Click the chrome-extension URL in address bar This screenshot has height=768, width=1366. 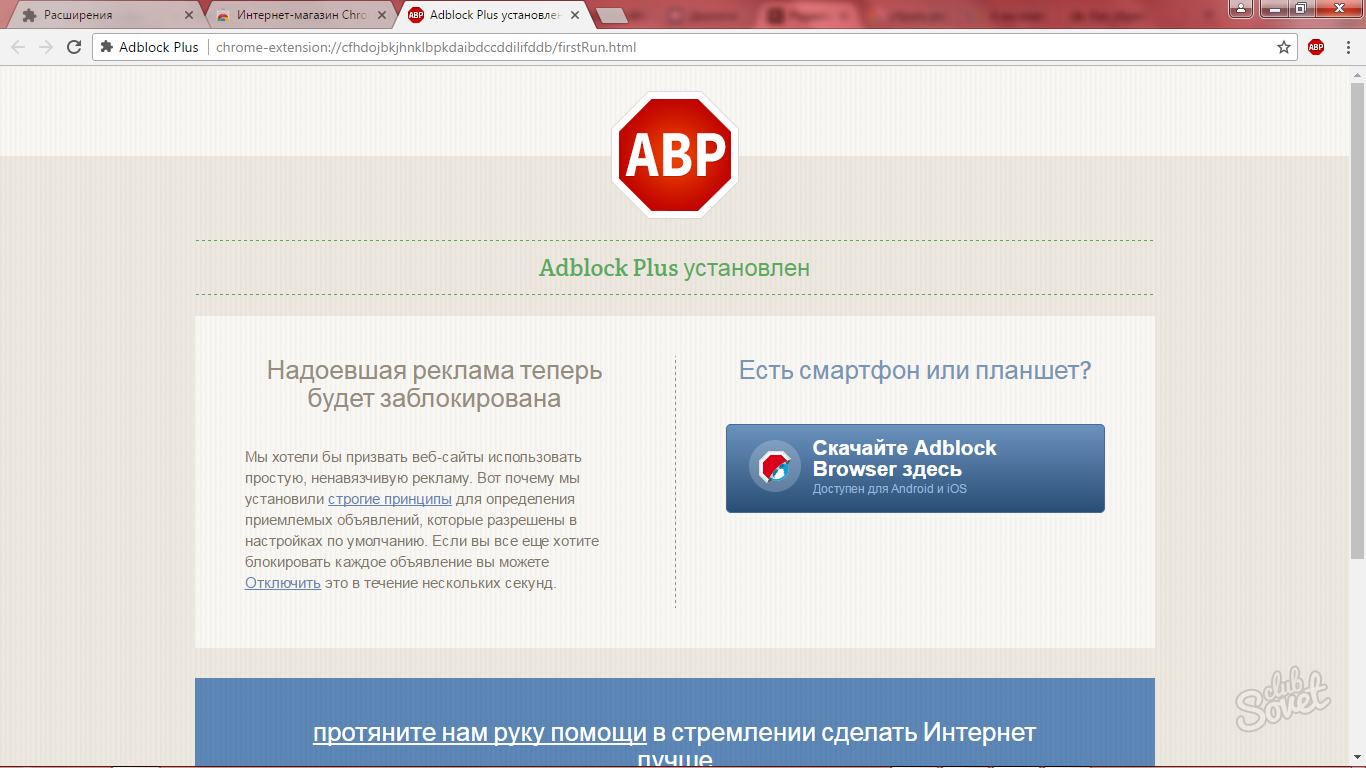(426, 47)
